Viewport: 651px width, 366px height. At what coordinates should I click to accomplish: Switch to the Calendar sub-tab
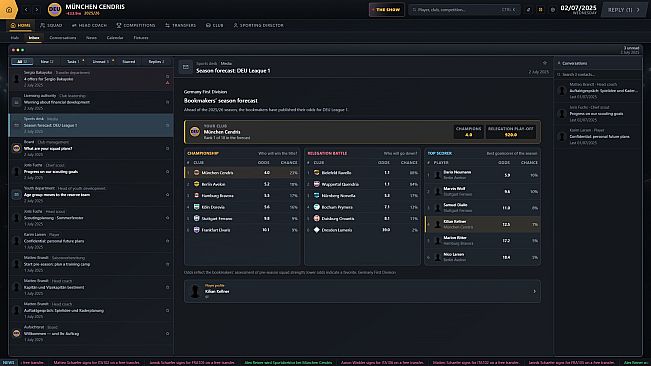(115, 38)
